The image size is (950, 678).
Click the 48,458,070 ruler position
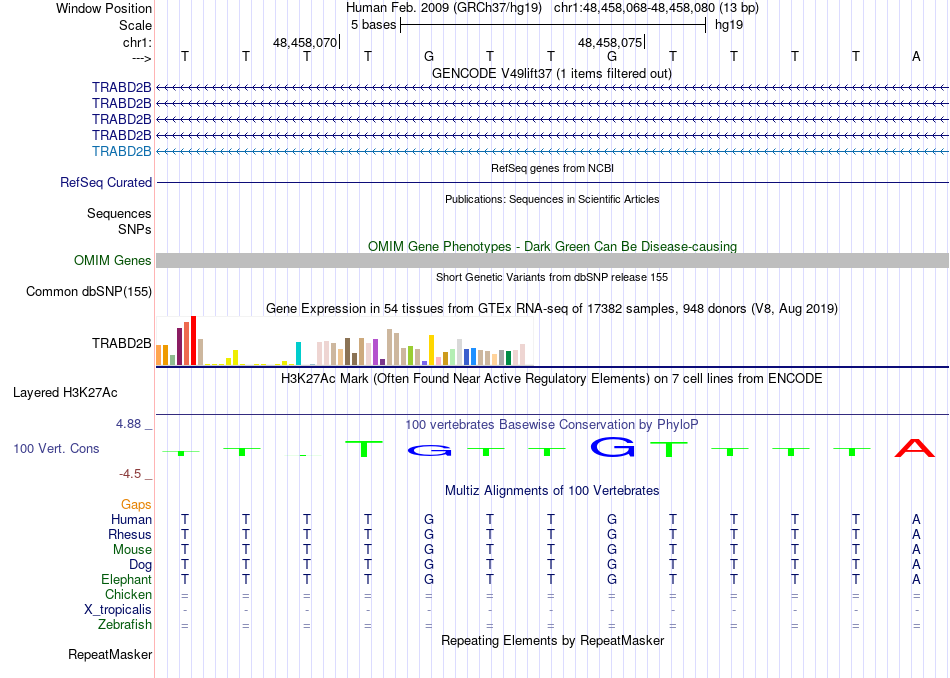coord(305,42)
